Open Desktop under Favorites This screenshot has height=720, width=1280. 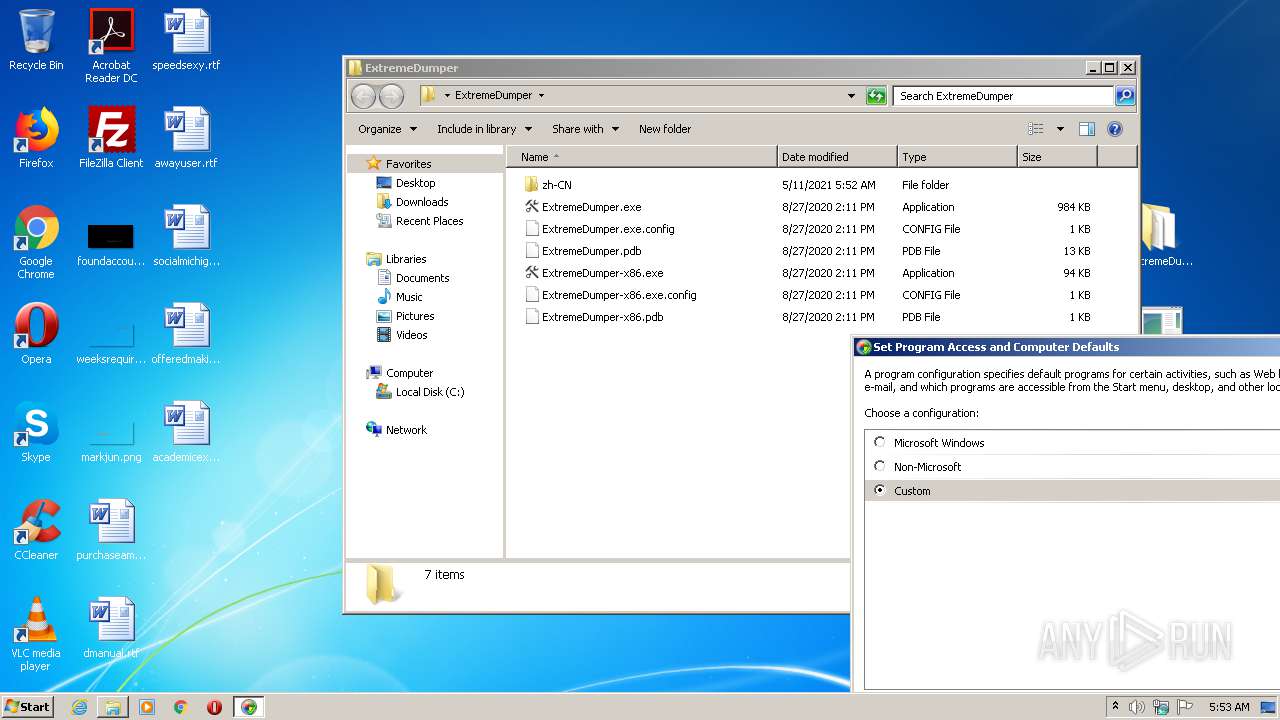click(415, 183)
